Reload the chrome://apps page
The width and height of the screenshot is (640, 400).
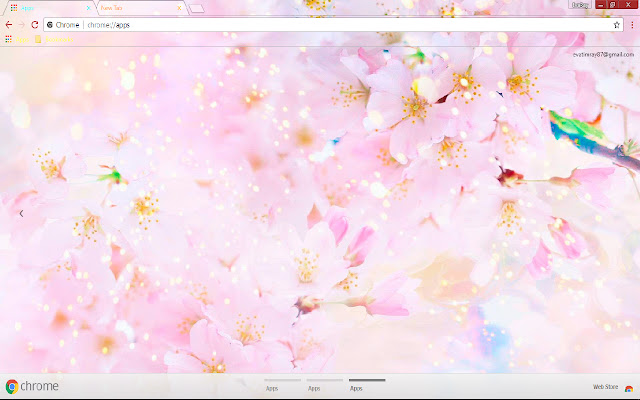(35, 25)
